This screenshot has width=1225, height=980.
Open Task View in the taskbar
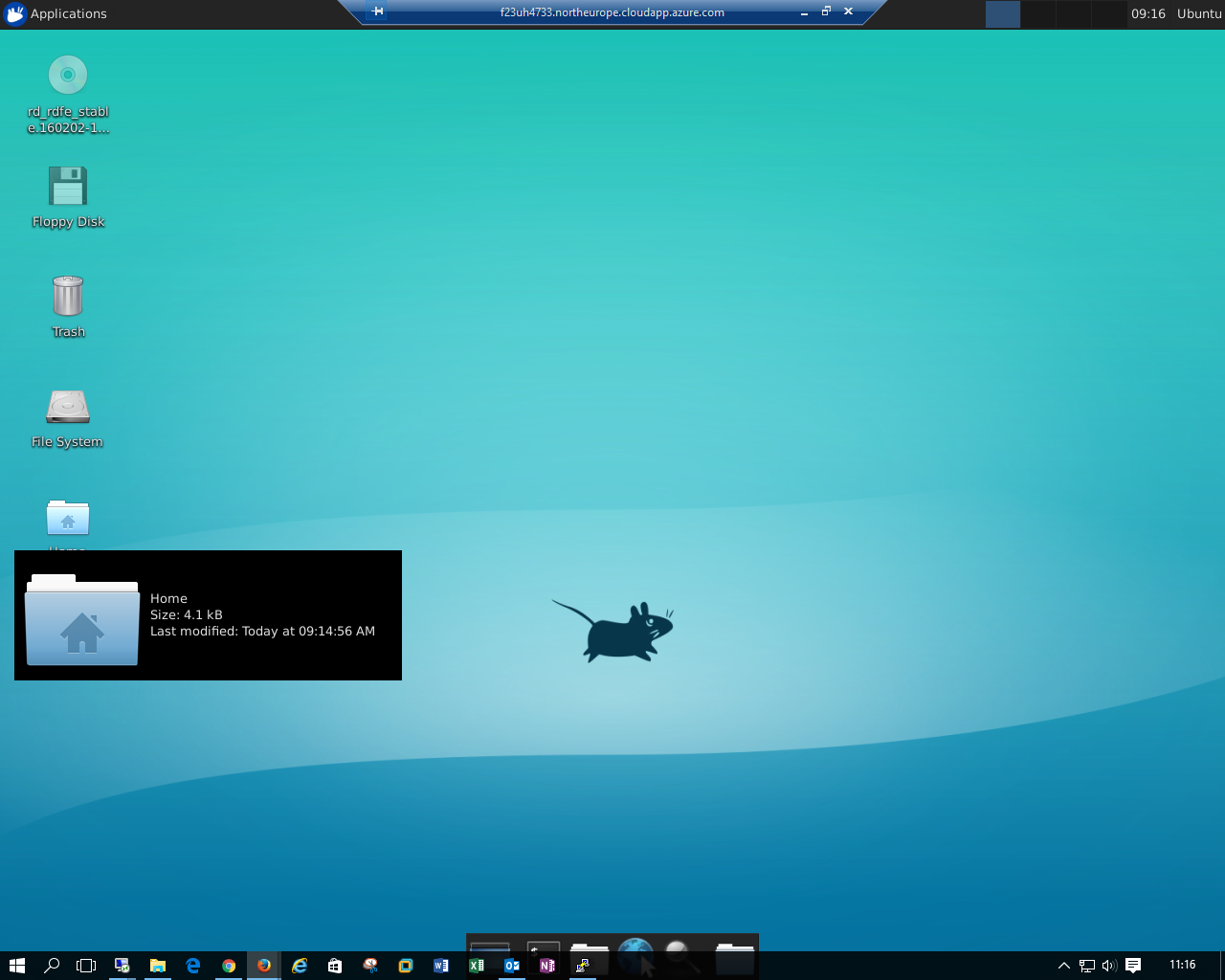pos(86,966)
